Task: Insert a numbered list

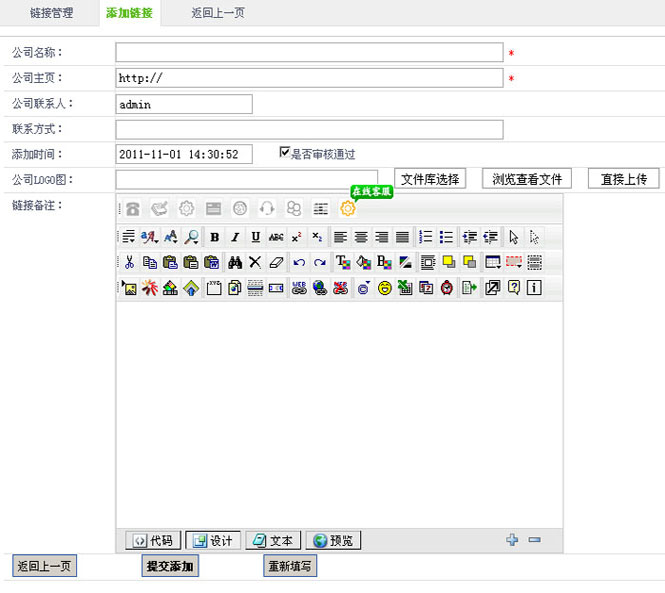Action: [425, 237]
